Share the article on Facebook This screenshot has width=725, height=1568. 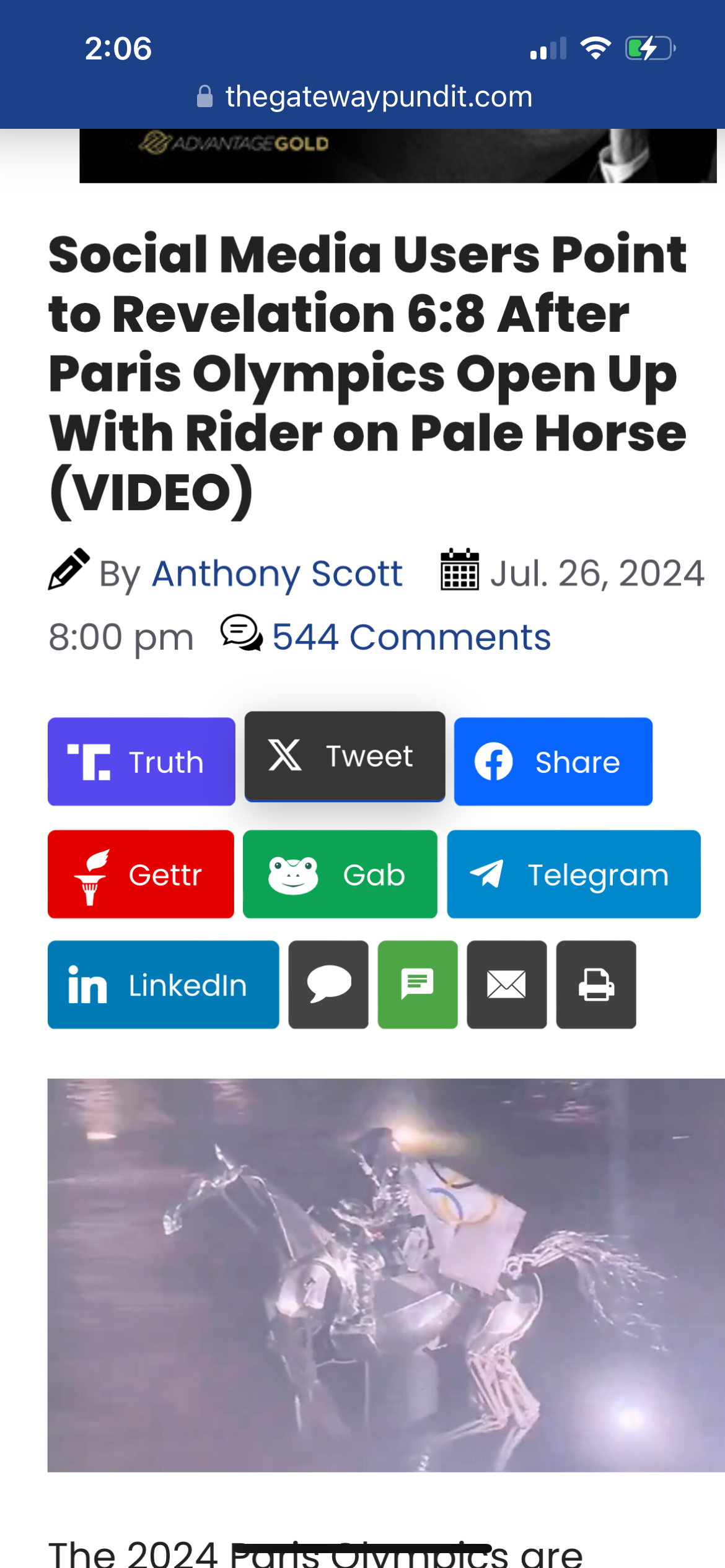[553, 762]
